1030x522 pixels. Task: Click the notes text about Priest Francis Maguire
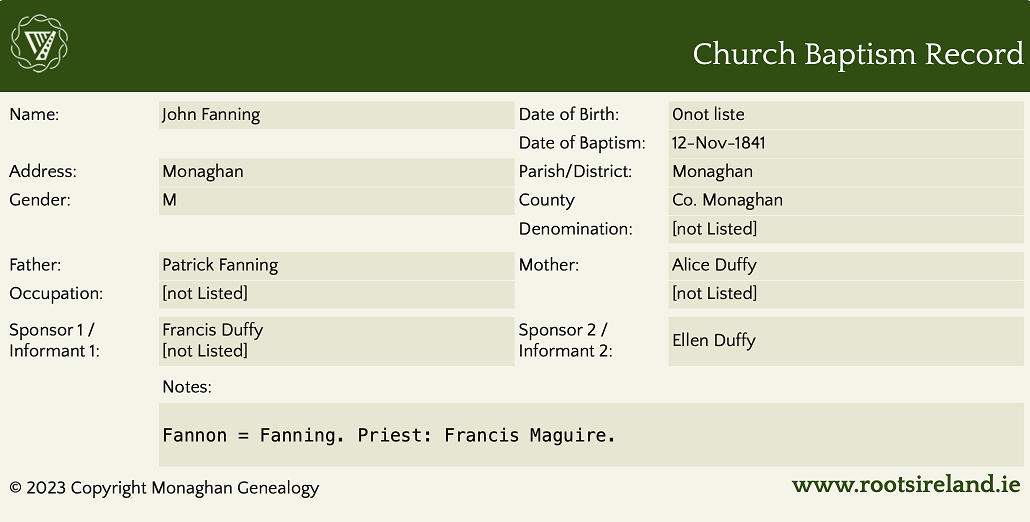click(x=389, y=435)
